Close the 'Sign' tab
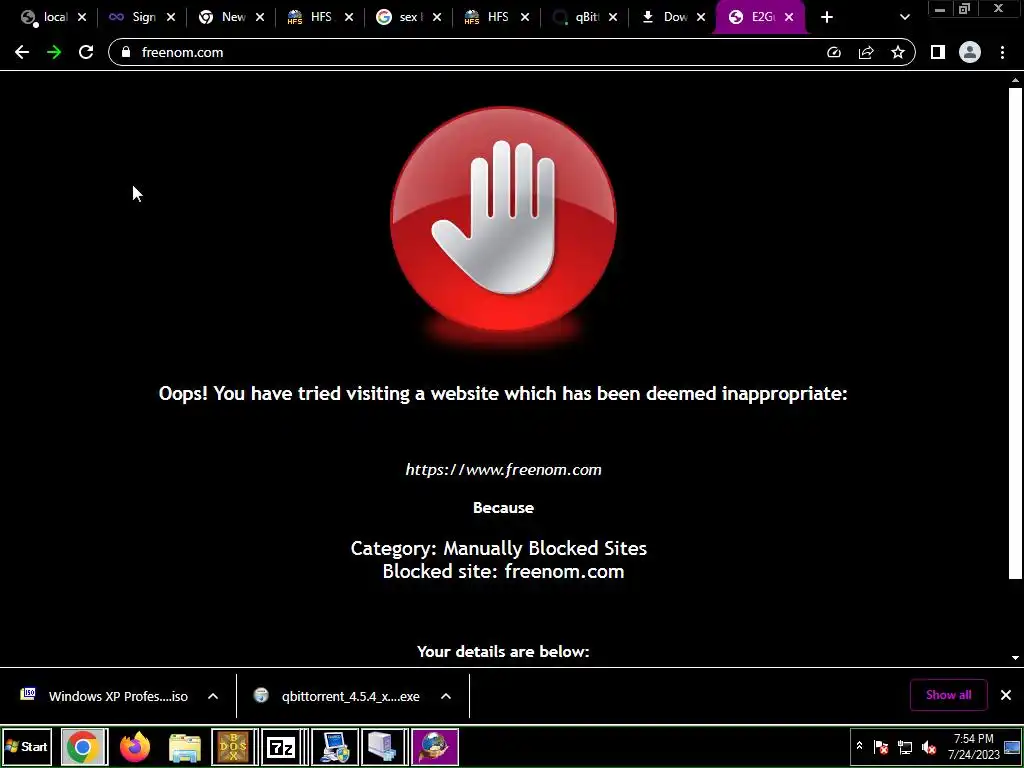The image size is (1024, 768). pyautogui.click(x=170, y=18)
